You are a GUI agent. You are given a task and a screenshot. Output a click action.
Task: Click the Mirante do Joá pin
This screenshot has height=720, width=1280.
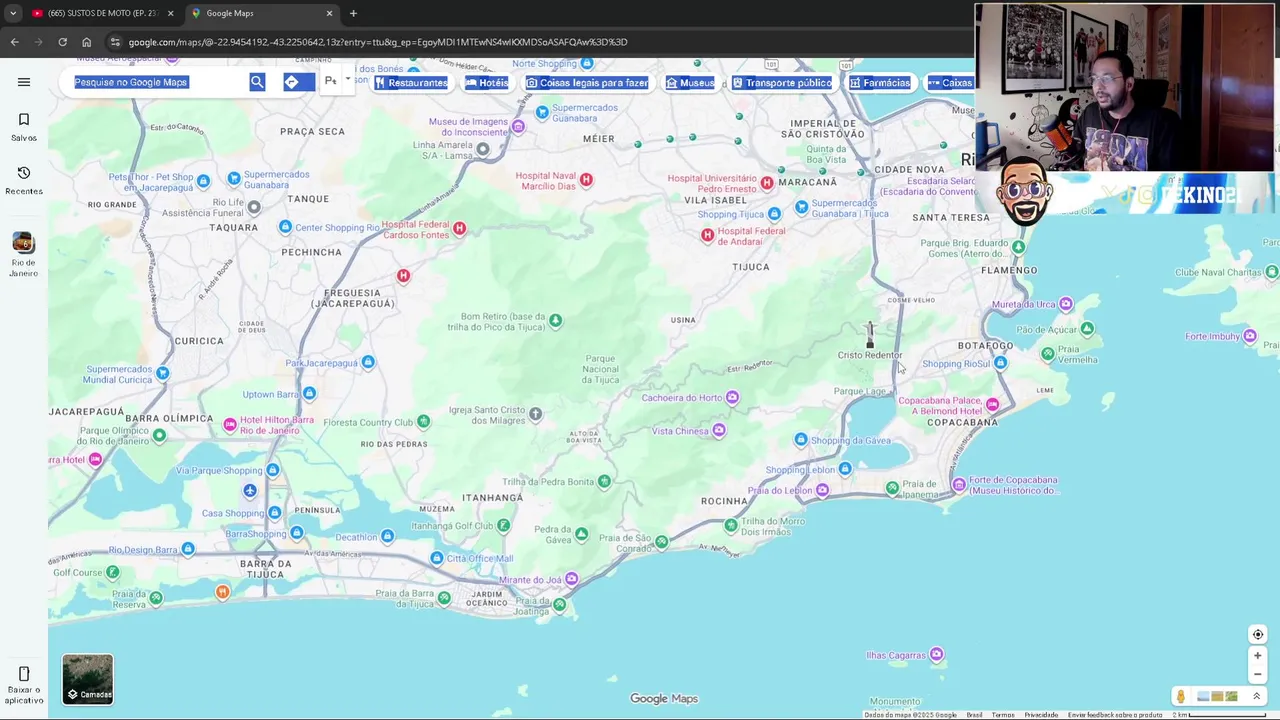pos(571,579)
